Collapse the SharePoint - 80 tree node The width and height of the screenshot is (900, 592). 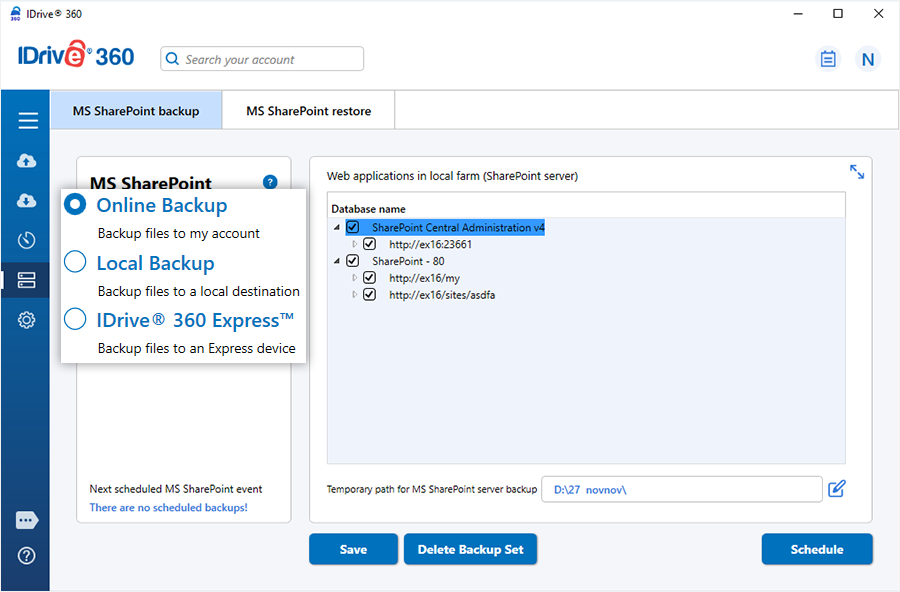pyautogui.click(x=336, y=261)
